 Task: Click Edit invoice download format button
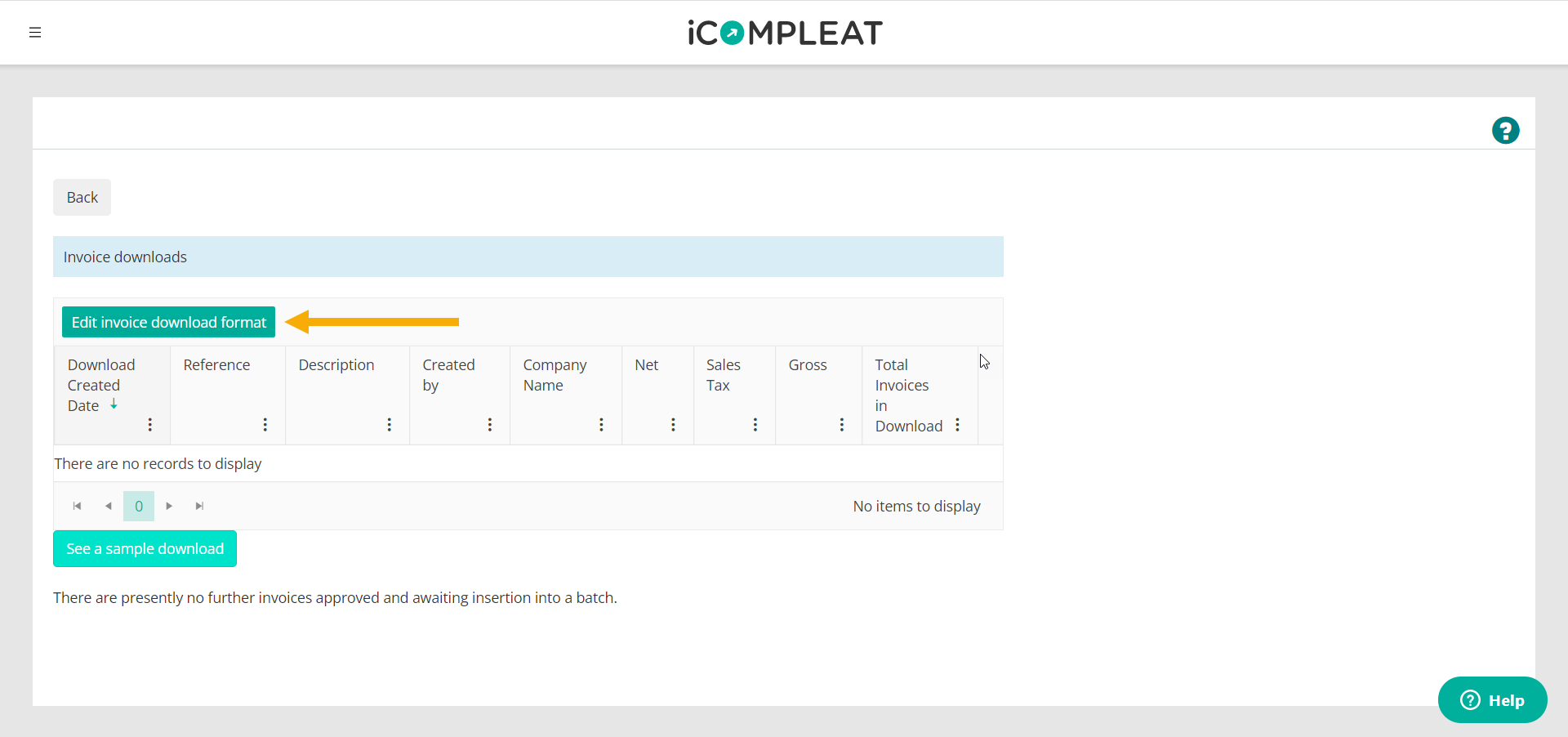click(x=169, y=322)
